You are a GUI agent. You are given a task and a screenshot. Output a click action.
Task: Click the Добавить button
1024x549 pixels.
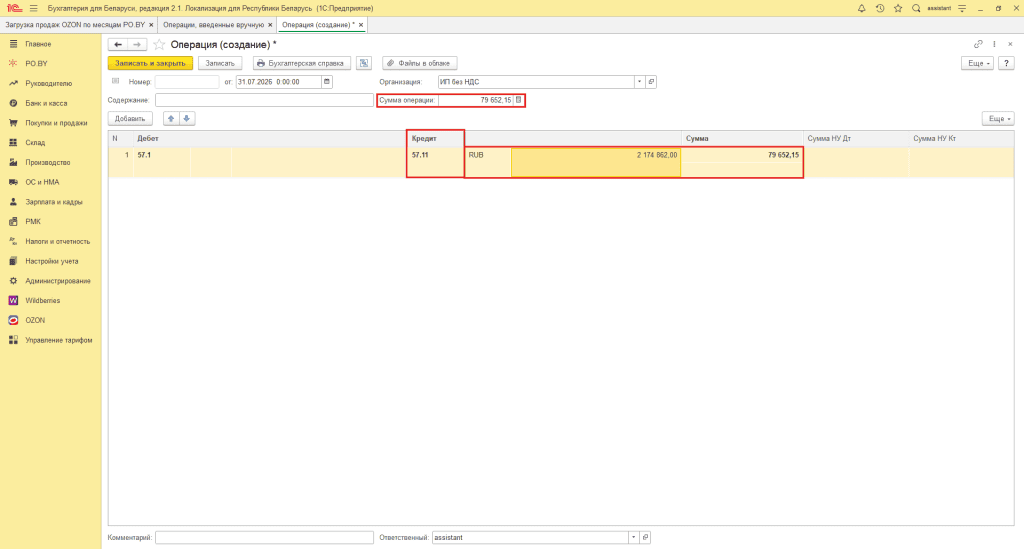130,119
